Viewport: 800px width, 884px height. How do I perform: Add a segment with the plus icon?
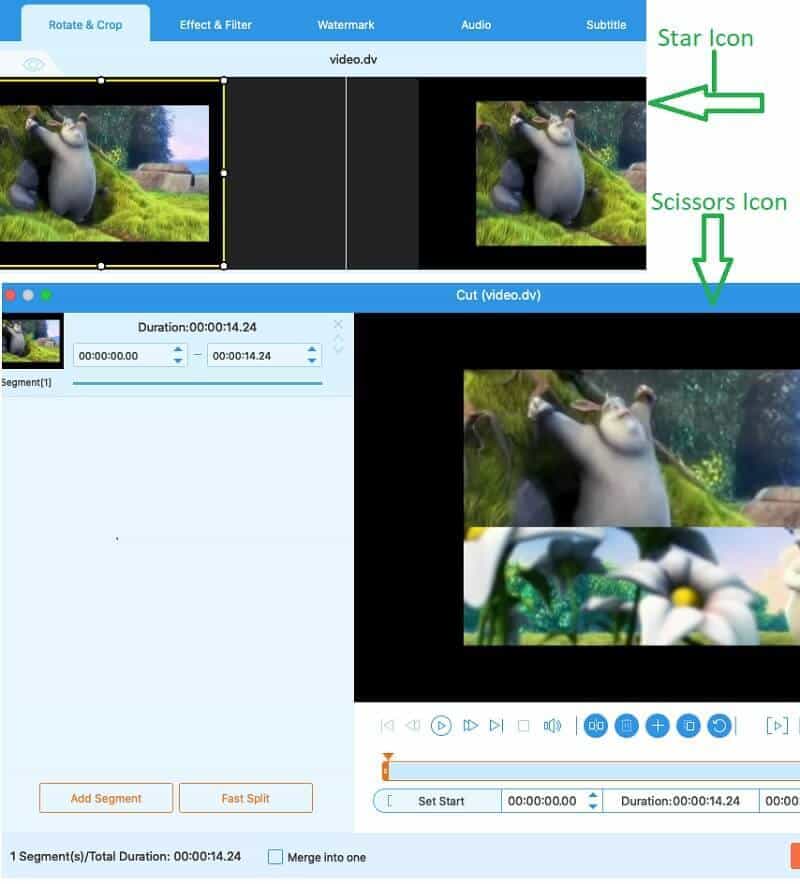coord(657,726)
